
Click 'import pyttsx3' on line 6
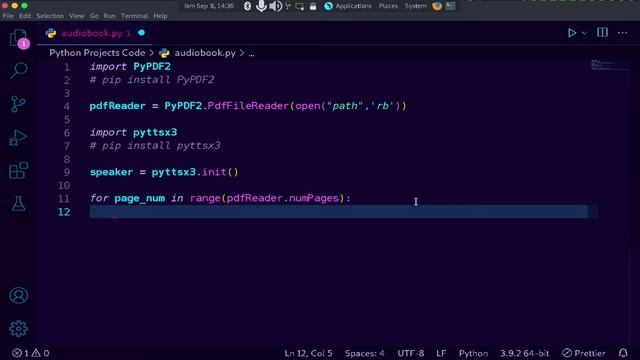pyautogui.click(x=133, y=132)
